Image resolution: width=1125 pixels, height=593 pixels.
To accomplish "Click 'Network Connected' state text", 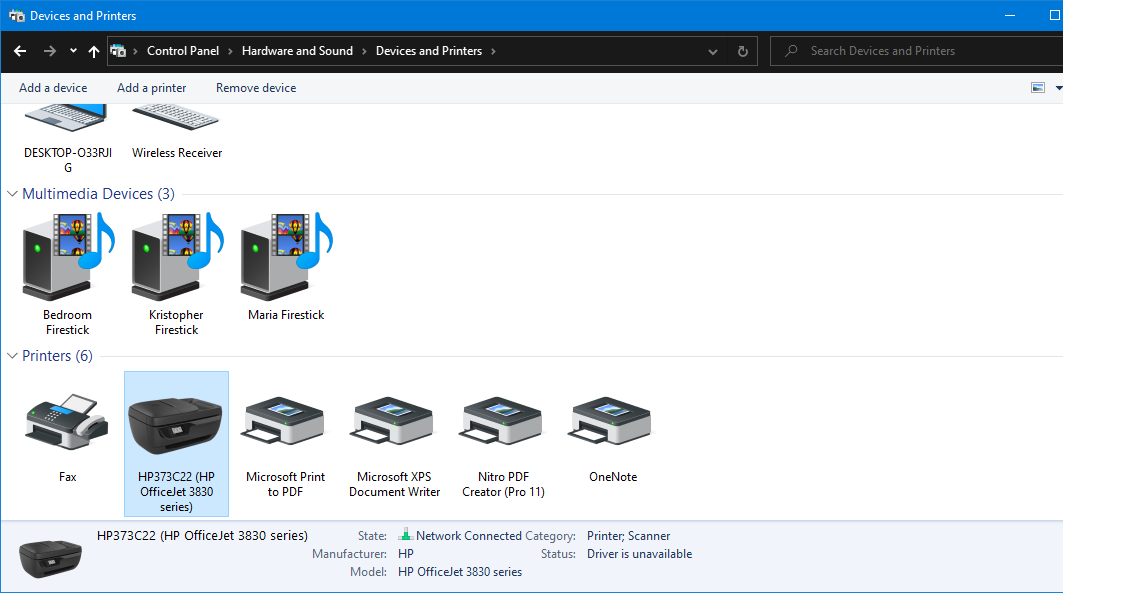I will coord(469,536).
